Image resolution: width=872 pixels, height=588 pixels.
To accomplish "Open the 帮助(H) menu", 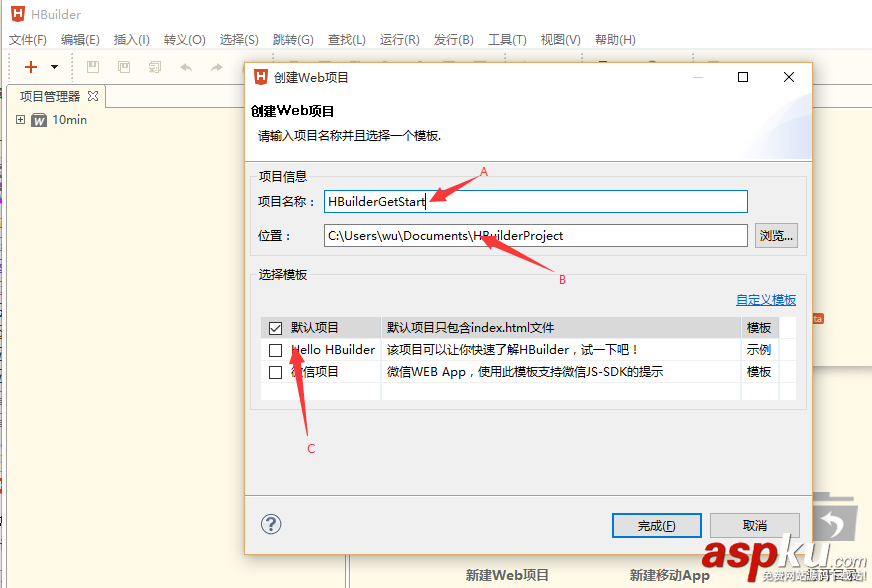I will (x=615, y=39).
